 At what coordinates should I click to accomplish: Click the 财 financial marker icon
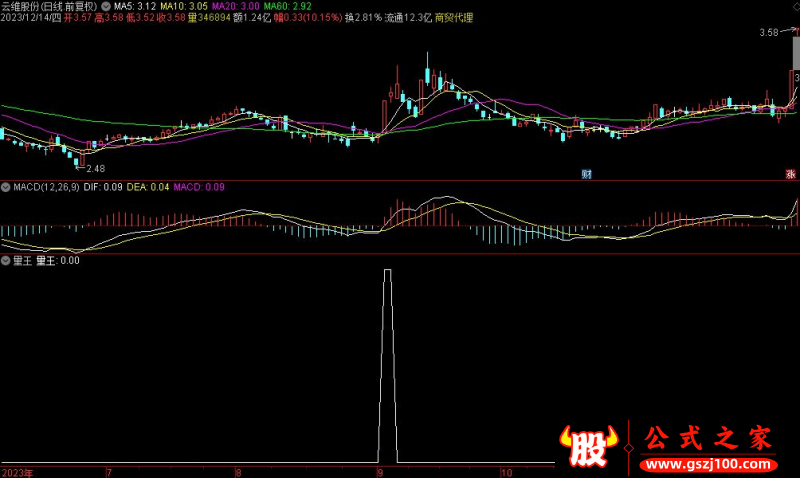coord(587,174)
